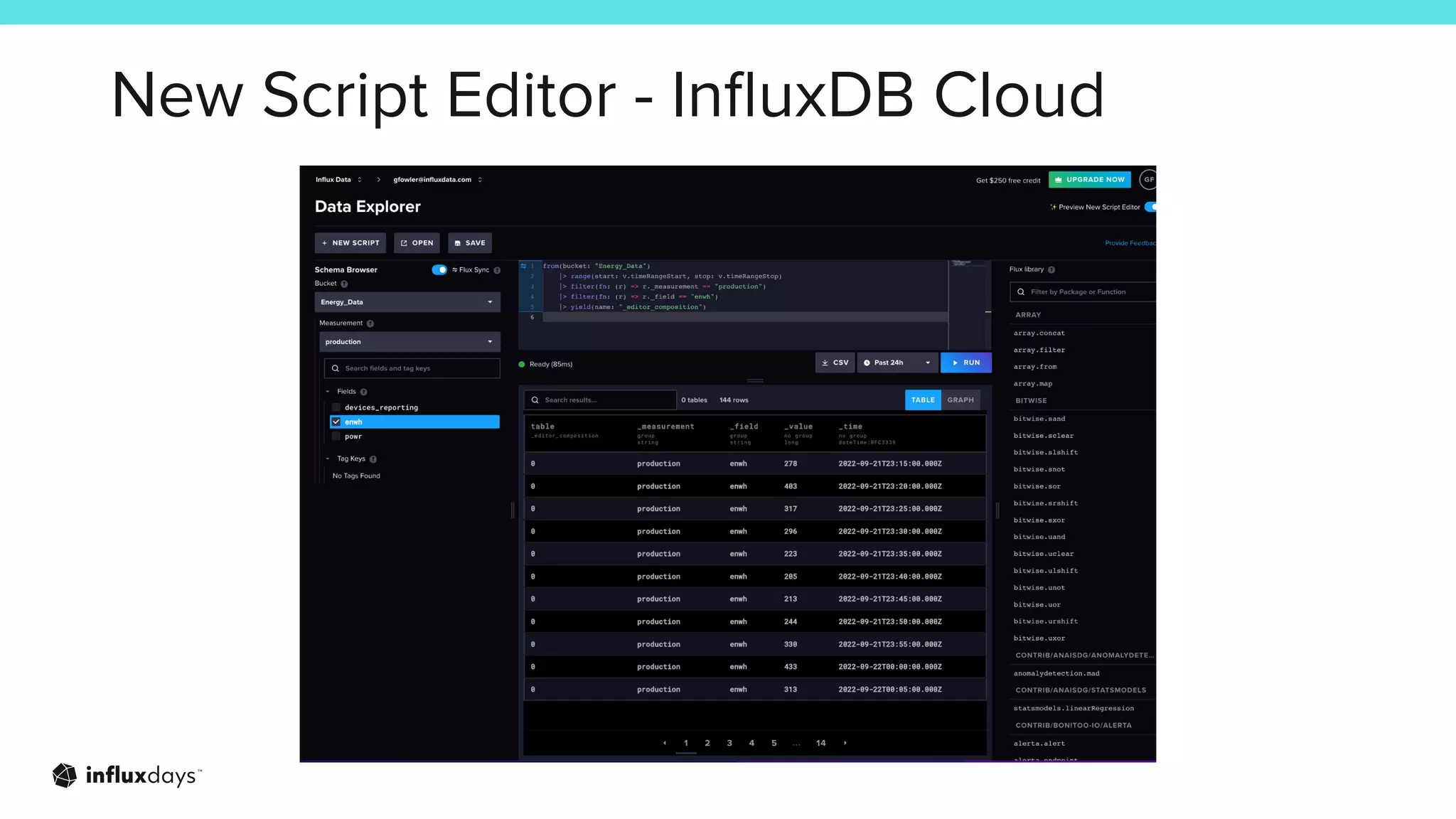Open the Provide Feedback link

pyautogui.click(x=1130, y=243)
